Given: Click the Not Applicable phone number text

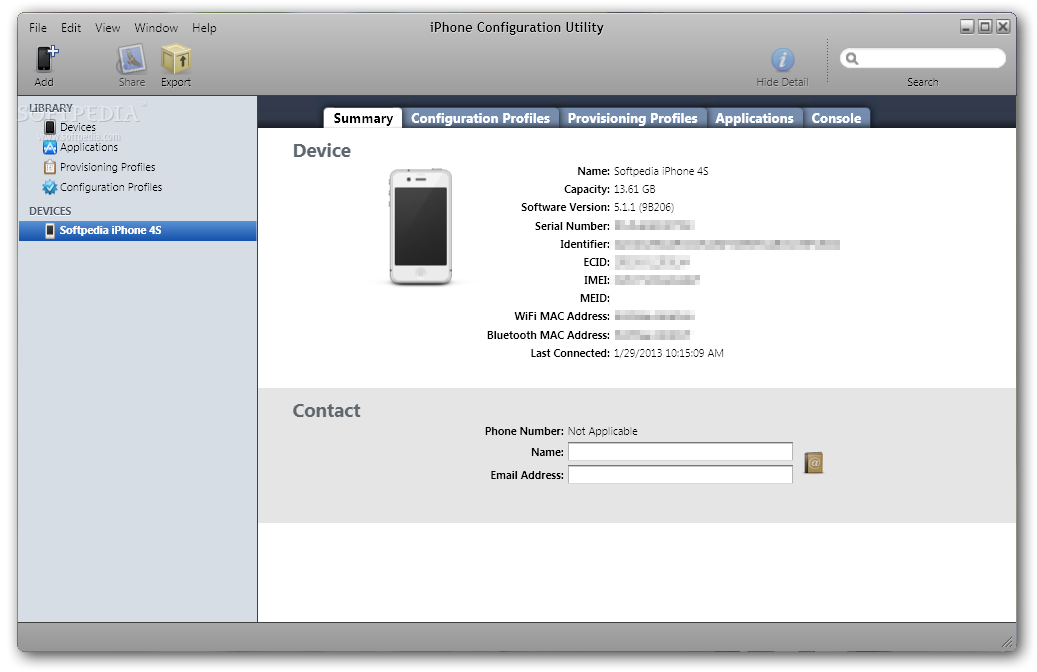Looking at the screenshot, I should (602, 431).
